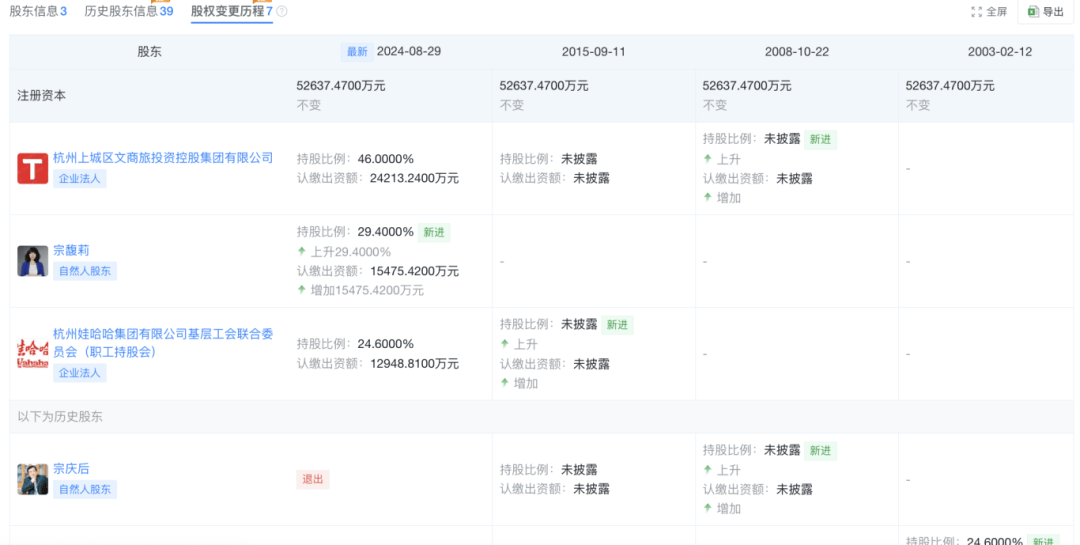The height and width of the screenshot is (545, 1080).
Task: Click the Wahaha company logo
Action: point(33,353)
